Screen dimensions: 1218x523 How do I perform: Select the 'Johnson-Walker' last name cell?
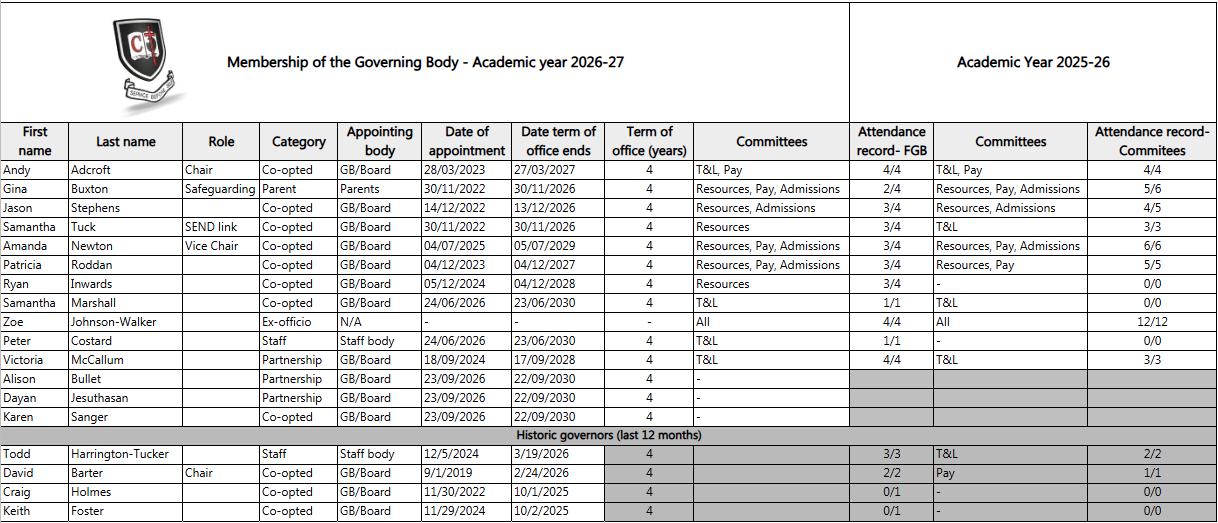pos(126,322)
